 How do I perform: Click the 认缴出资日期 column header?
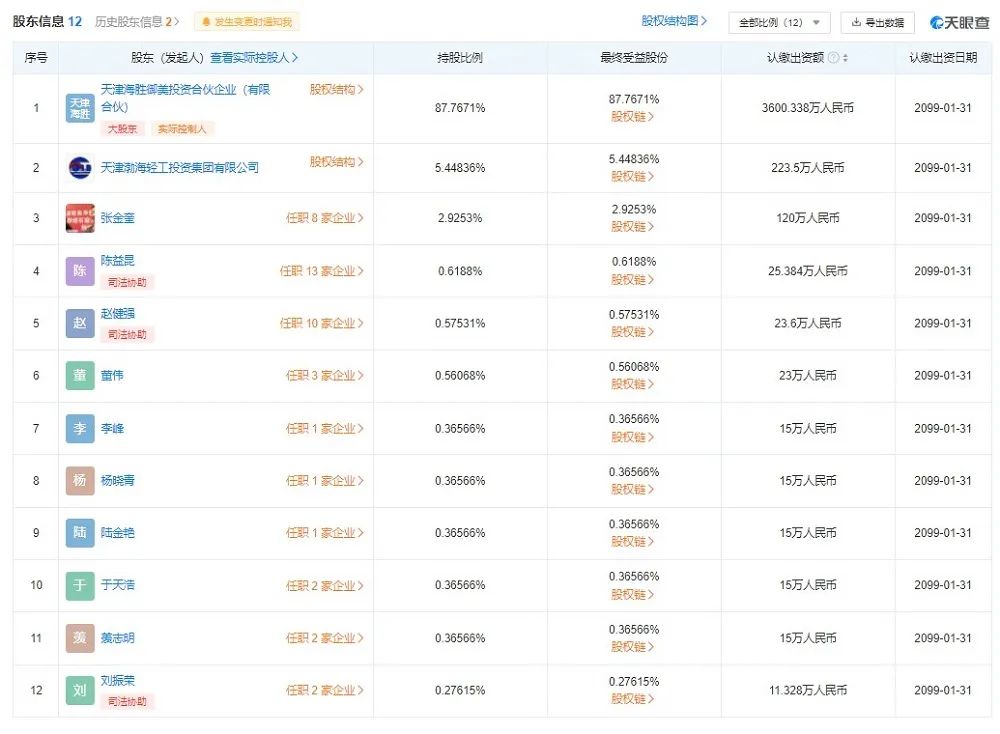coord(943,58)
